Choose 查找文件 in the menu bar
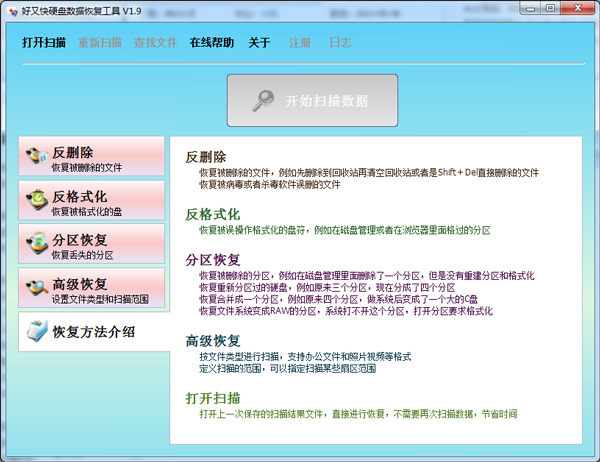 pyautogui.click(x=155, y=43)
